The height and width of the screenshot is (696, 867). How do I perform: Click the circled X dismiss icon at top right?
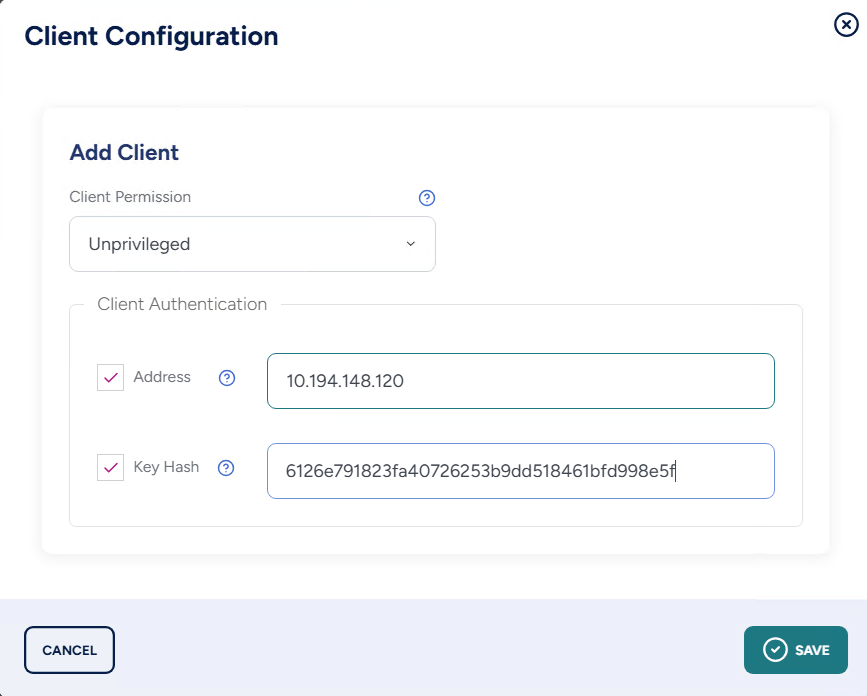(848, 25)
